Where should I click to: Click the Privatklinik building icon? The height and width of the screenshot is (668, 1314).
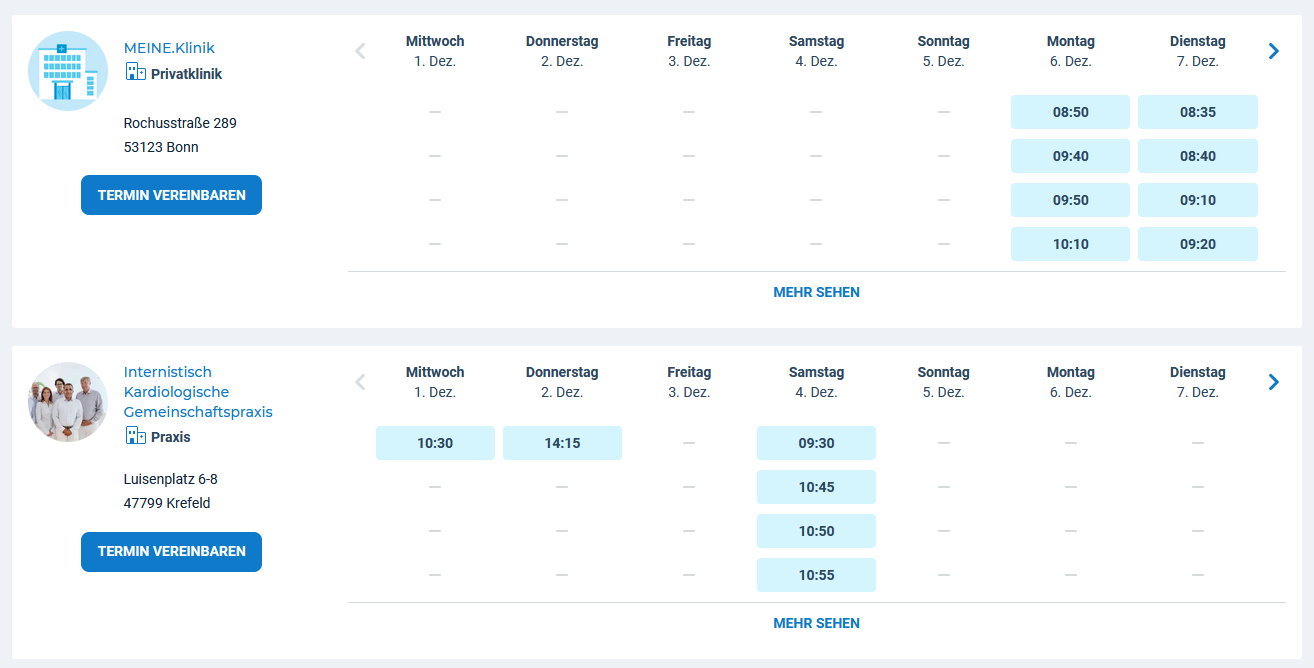(135, 73)
